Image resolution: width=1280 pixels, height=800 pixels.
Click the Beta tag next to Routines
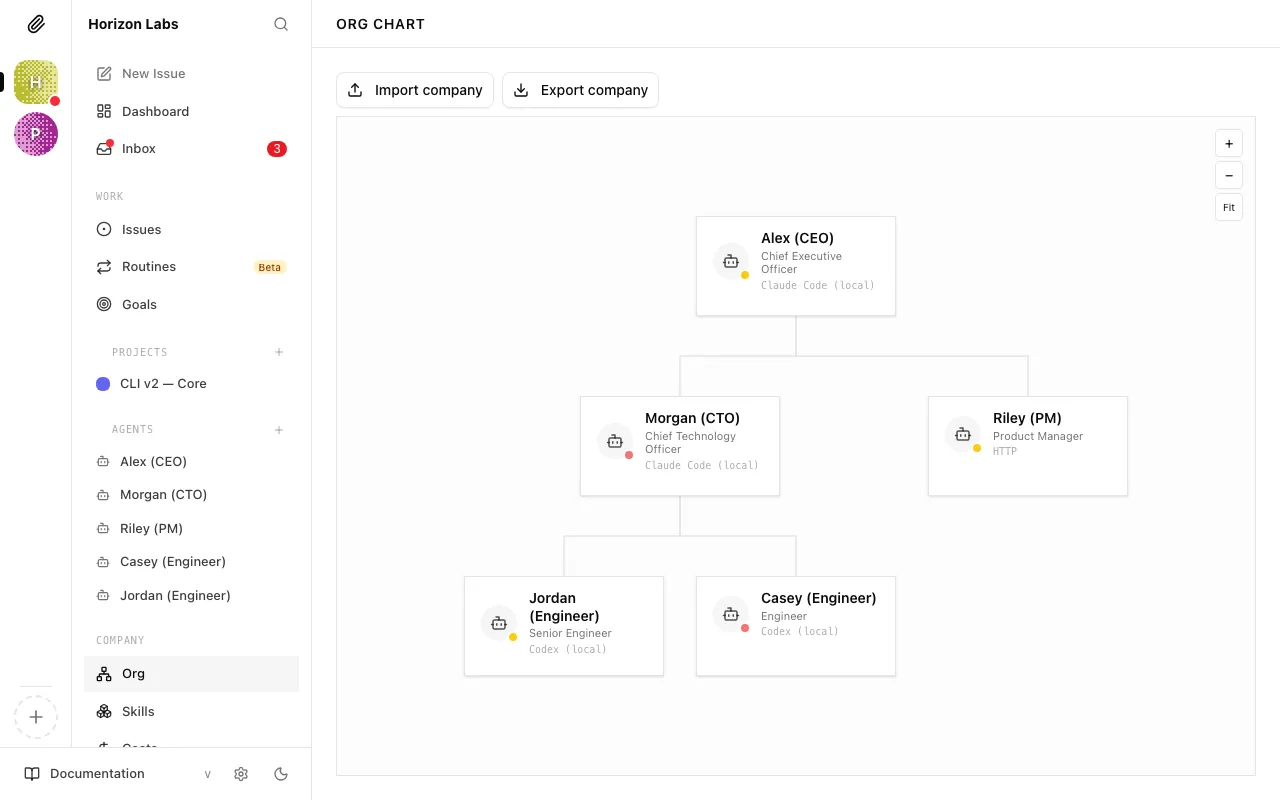click(x=270, y=267)
